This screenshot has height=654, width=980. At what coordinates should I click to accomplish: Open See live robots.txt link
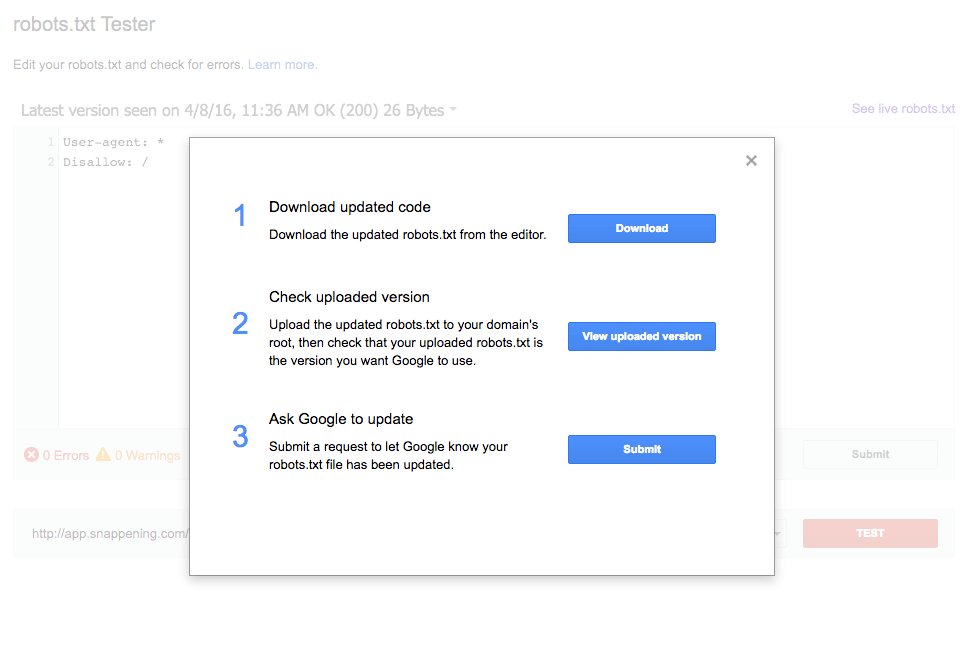pos(903,109)
